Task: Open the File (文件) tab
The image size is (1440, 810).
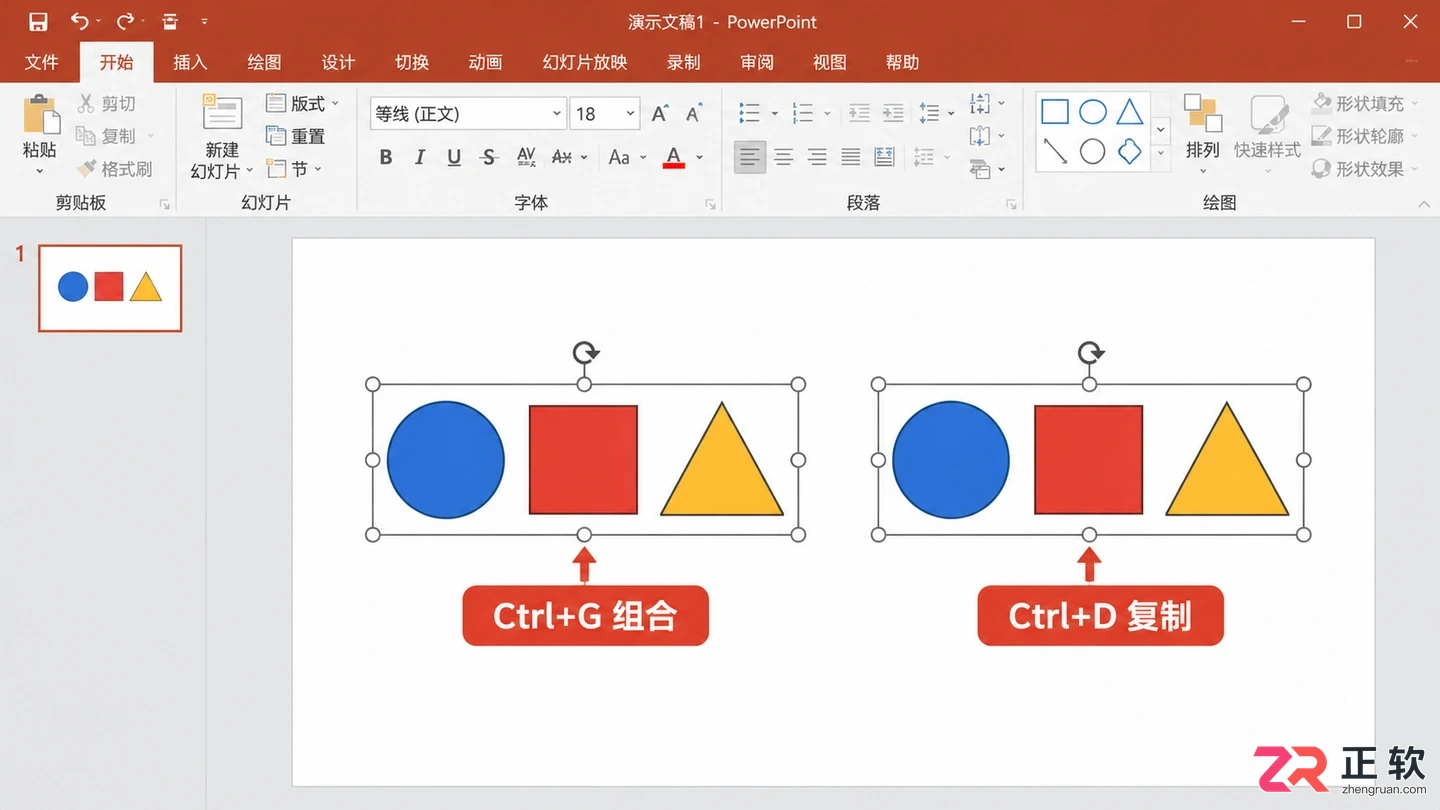Action: 41,62
